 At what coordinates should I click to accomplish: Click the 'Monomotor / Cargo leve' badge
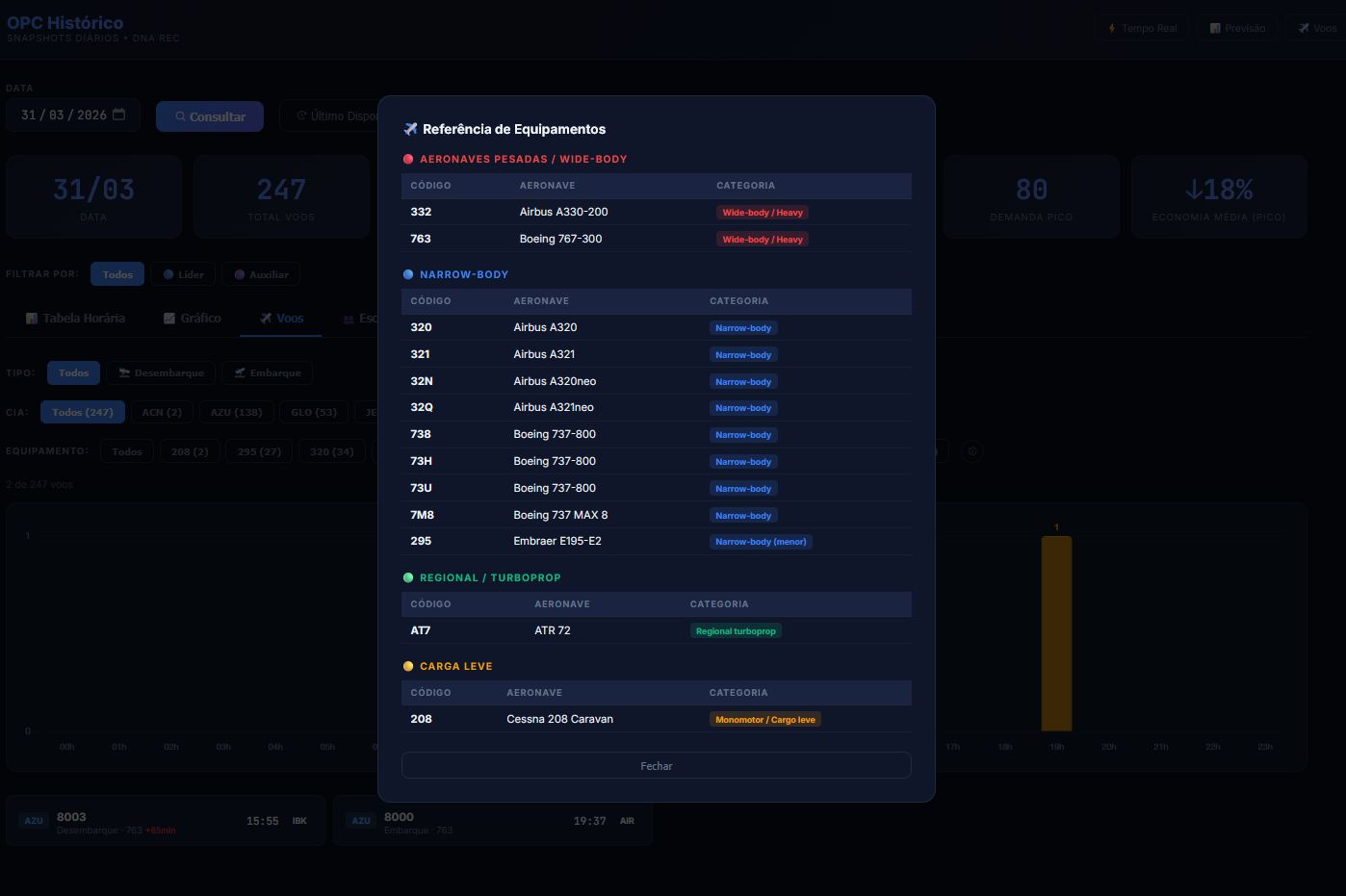(765, 720)
